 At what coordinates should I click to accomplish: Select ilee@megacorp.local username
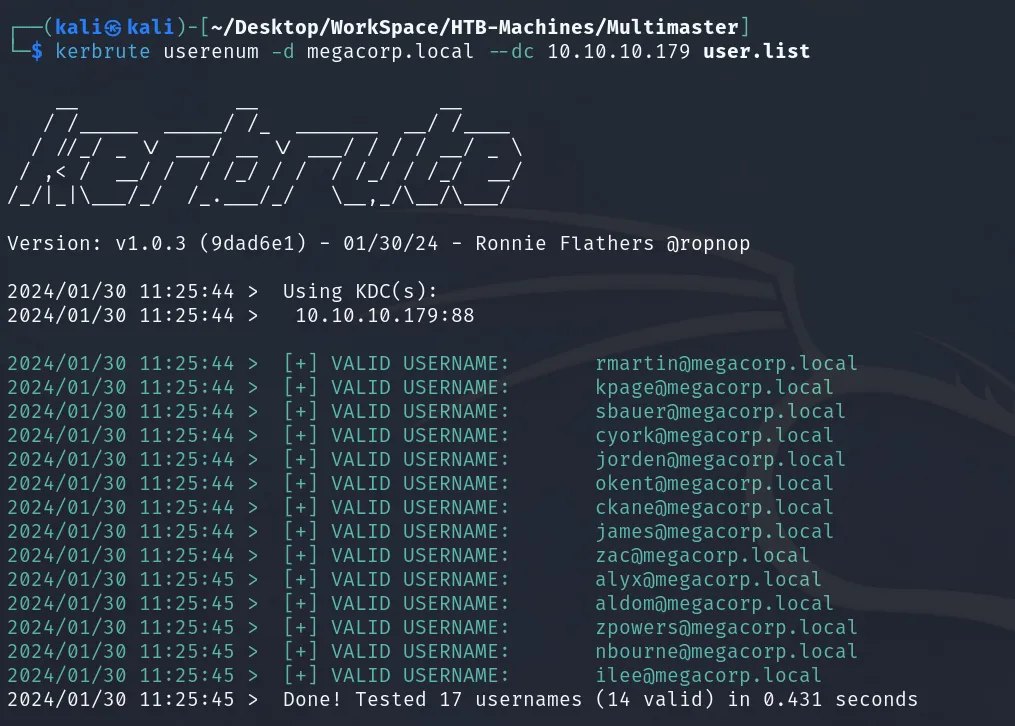[708, 675]
